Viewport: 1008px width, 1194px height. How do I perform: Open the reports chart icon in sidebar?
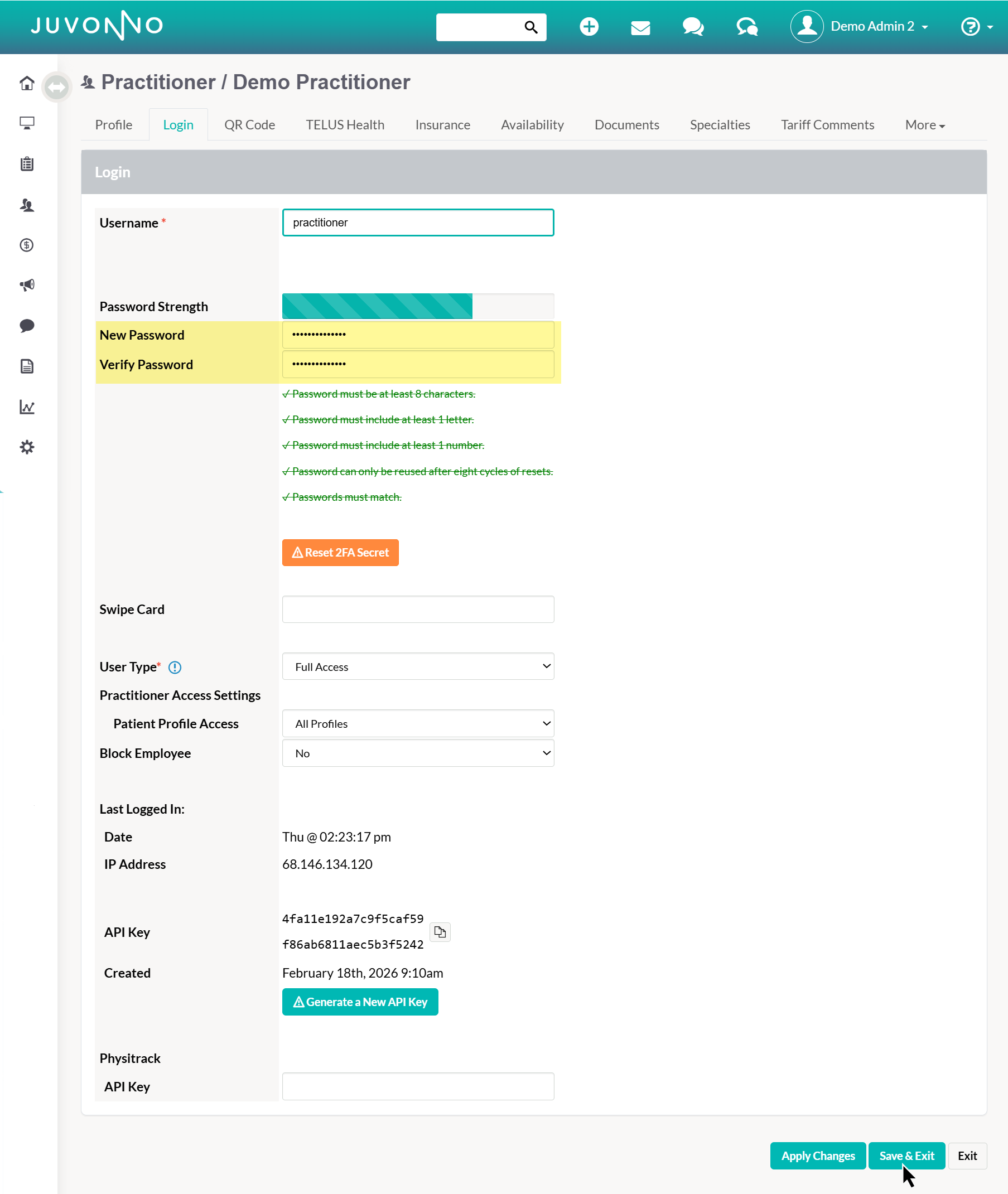click(27, 407)
